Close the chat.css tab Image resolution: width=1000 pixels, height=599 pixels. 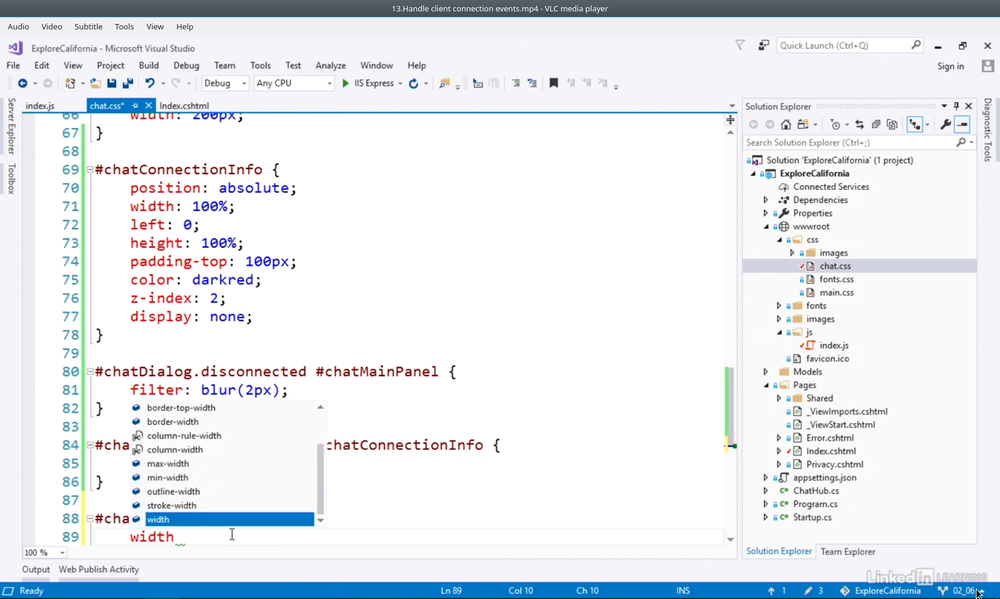149,105
